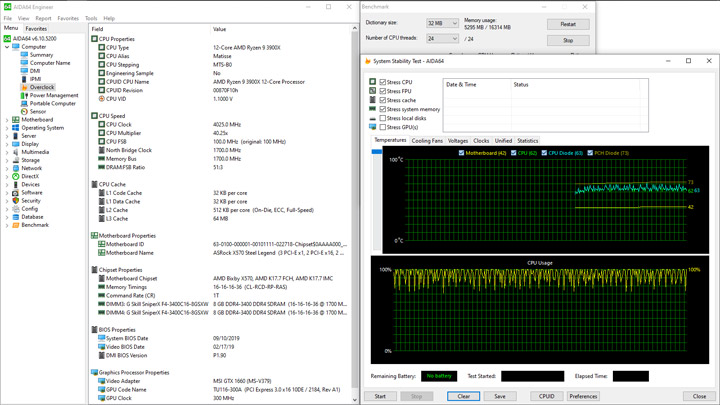Select the Sensor item icon in tree
Image resolution: width=720 pixels, height=405 pixels.
click(x=25, y=112)
